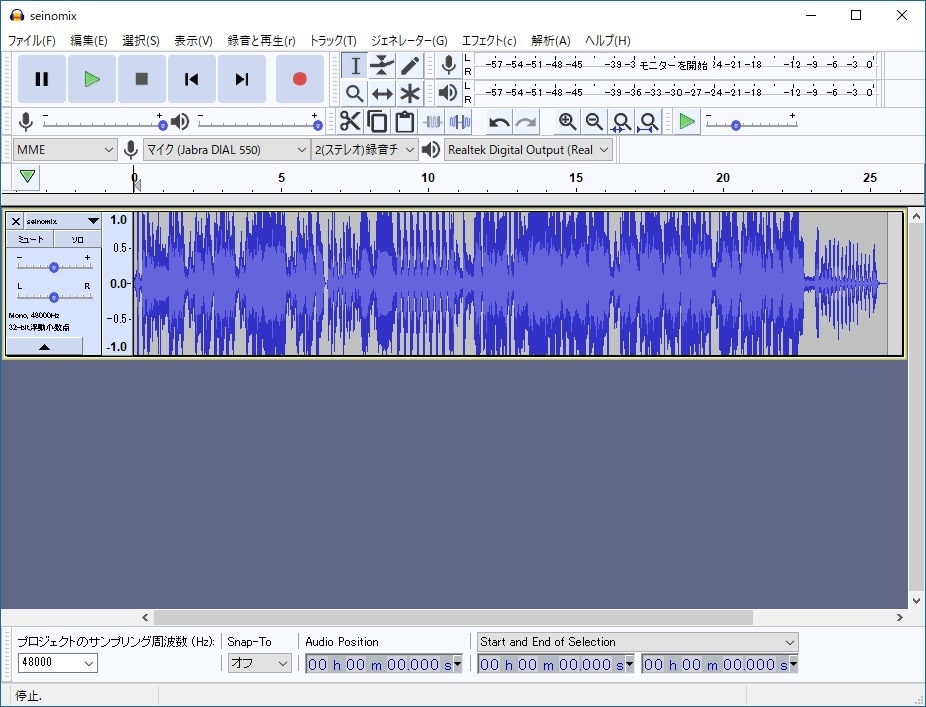Open the project sampling rate 48000 dropdown
This screenshot has height=707, width=926.
point(58,663)
